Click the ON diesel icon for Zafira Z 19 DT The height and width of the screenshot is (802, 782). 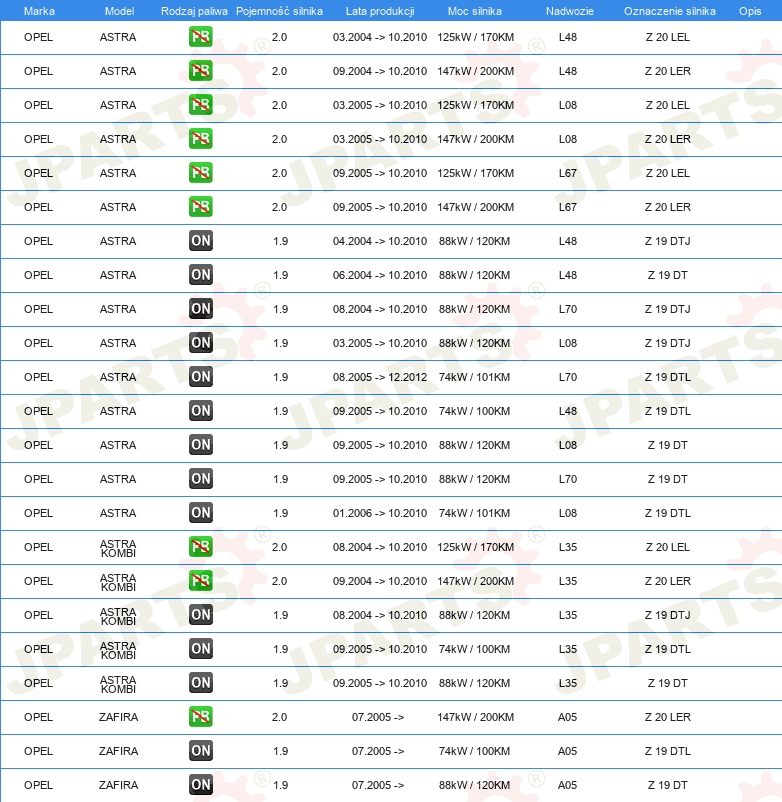click(x=201, y=785)
